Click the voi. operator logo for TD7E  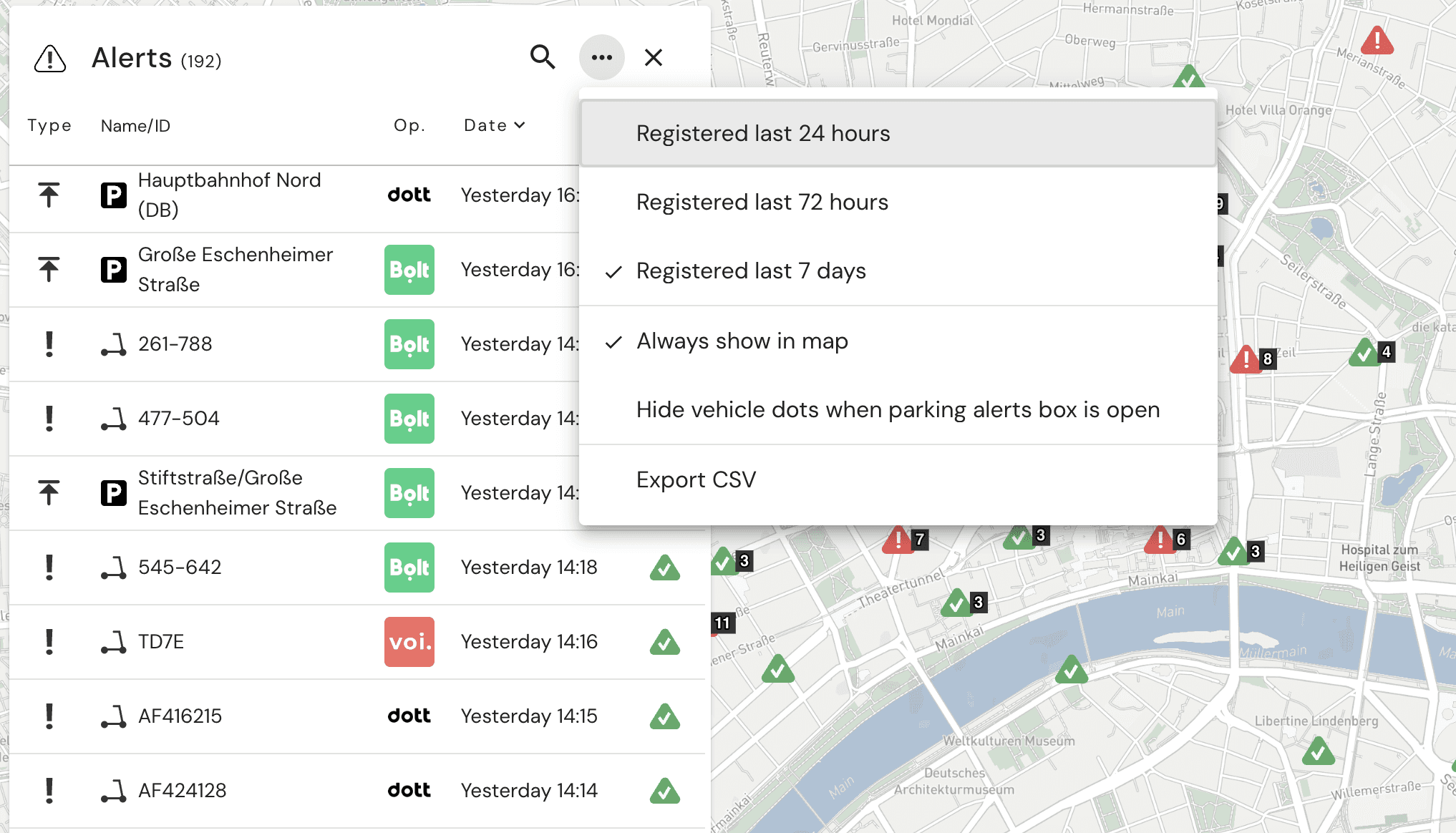coord(409,642)
